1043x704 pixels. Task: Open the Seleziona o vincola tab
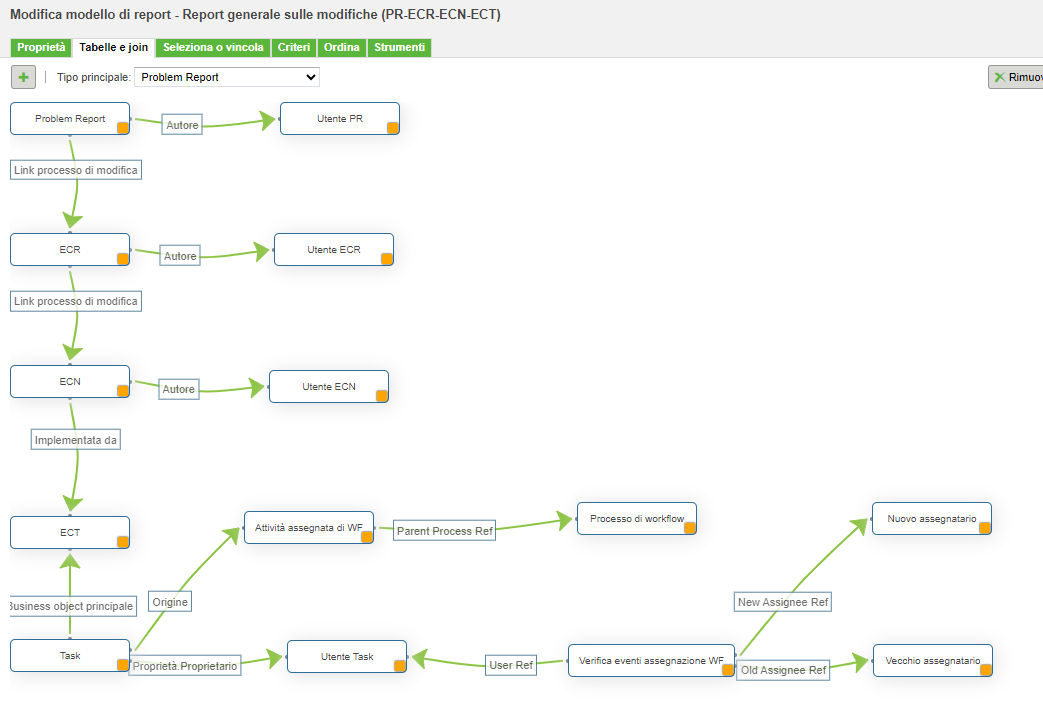pos(213,47)
